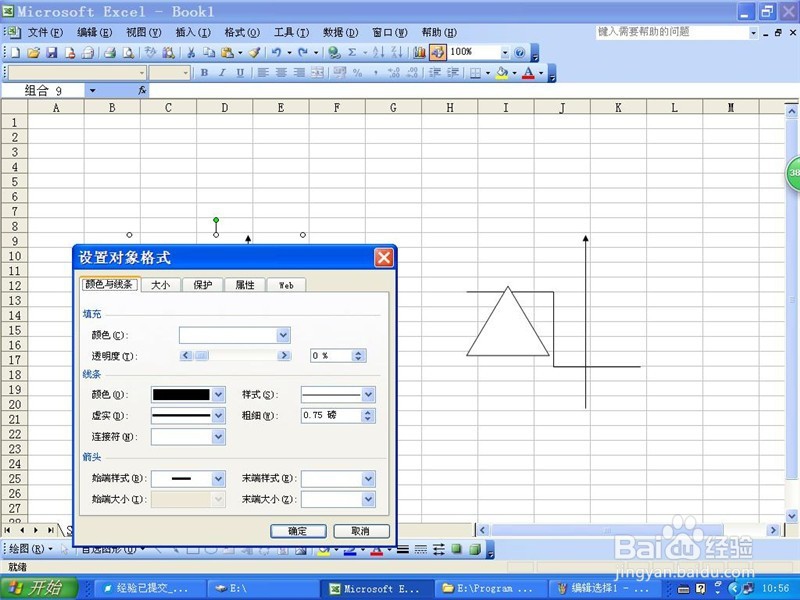Viewport: 800px width, 600px height.
Task: Create a new workbook with New icon
Action: click(x=15, y=53)
